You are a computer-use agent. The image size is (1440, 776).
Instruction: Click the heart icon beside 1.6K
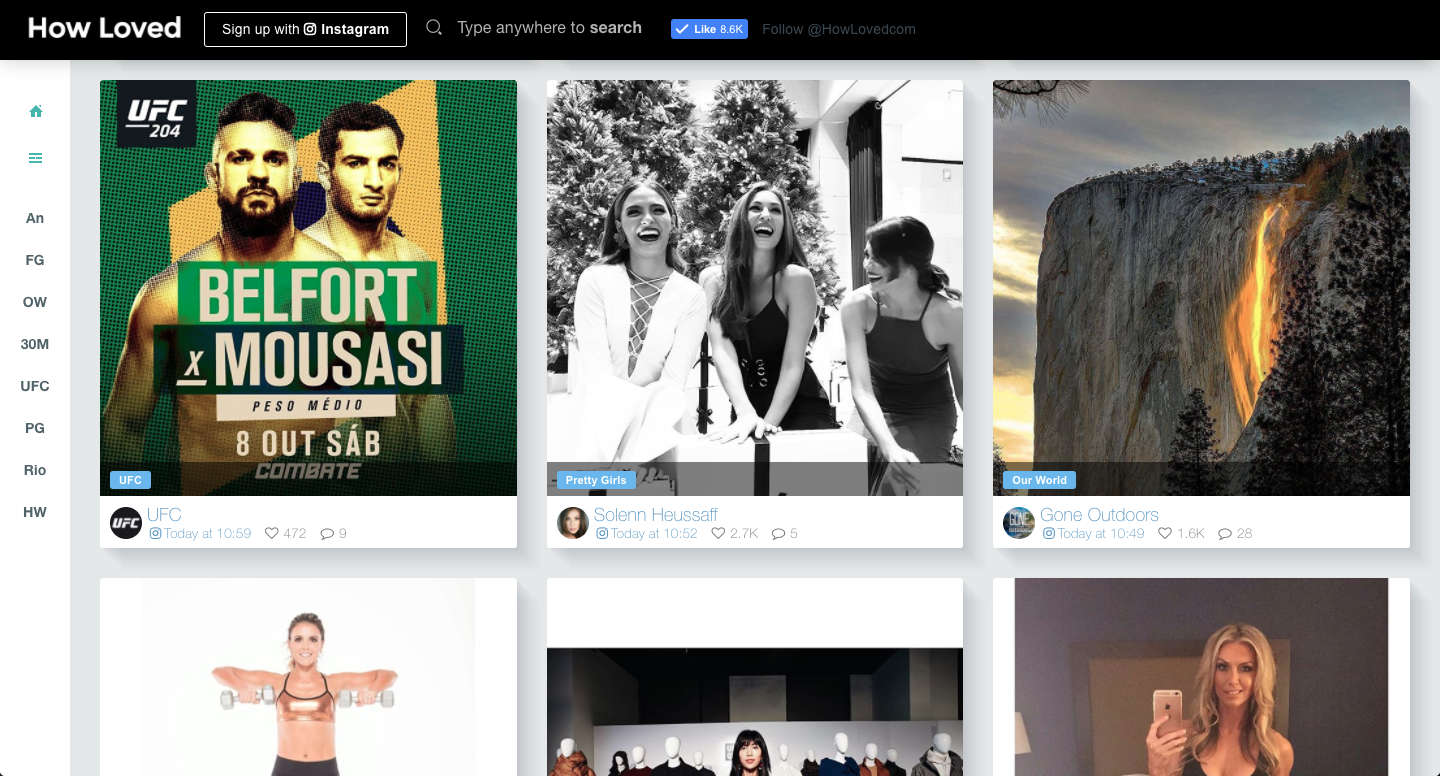[1165, 534]
